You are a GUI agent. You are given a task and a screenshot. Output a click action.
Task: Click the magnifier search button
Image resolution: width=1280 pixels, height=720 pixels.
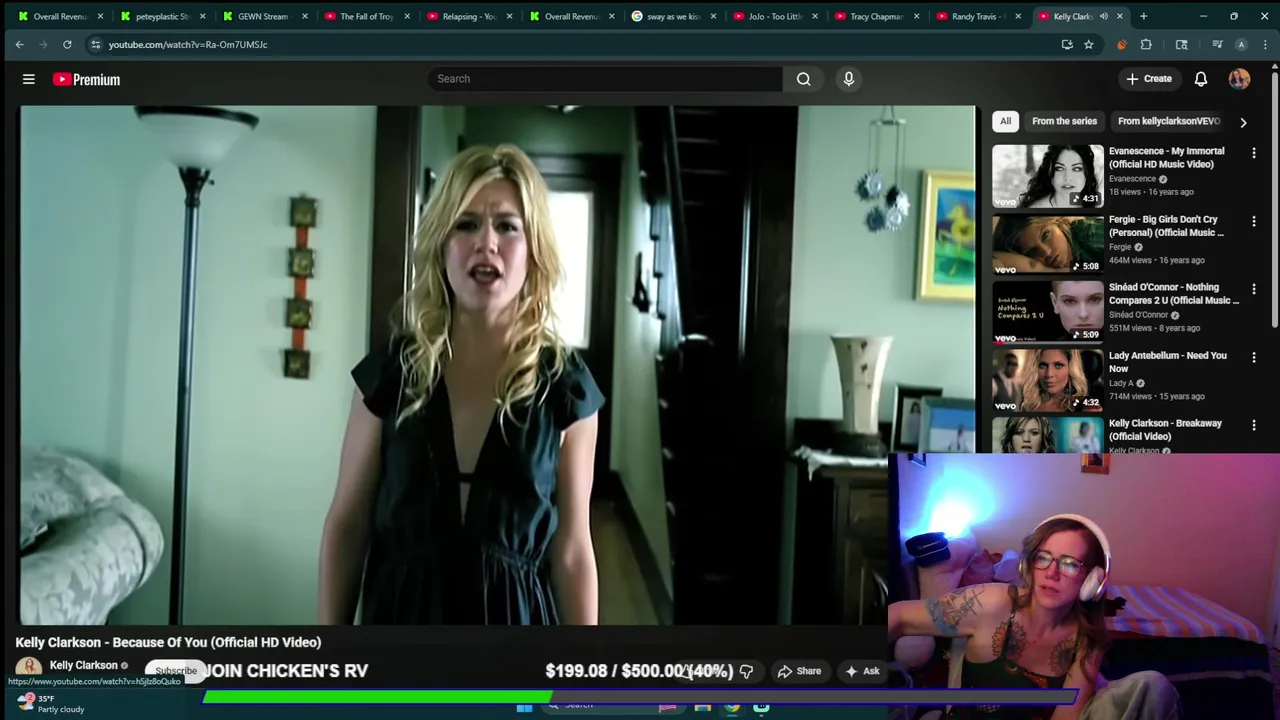point(804,79)
